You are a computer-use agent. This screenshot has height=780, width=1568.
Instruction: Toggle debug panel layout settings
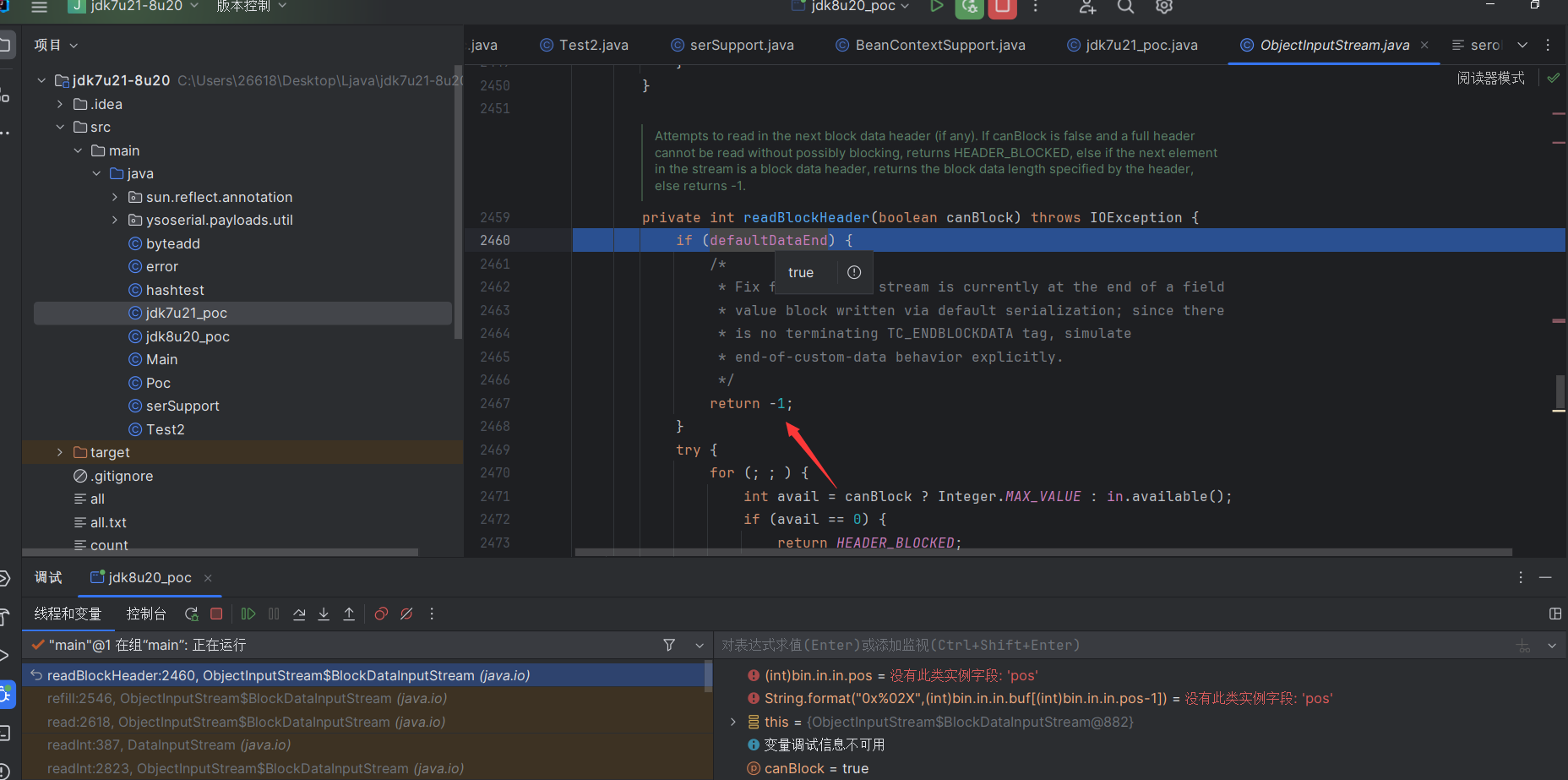click(1555, 614)
